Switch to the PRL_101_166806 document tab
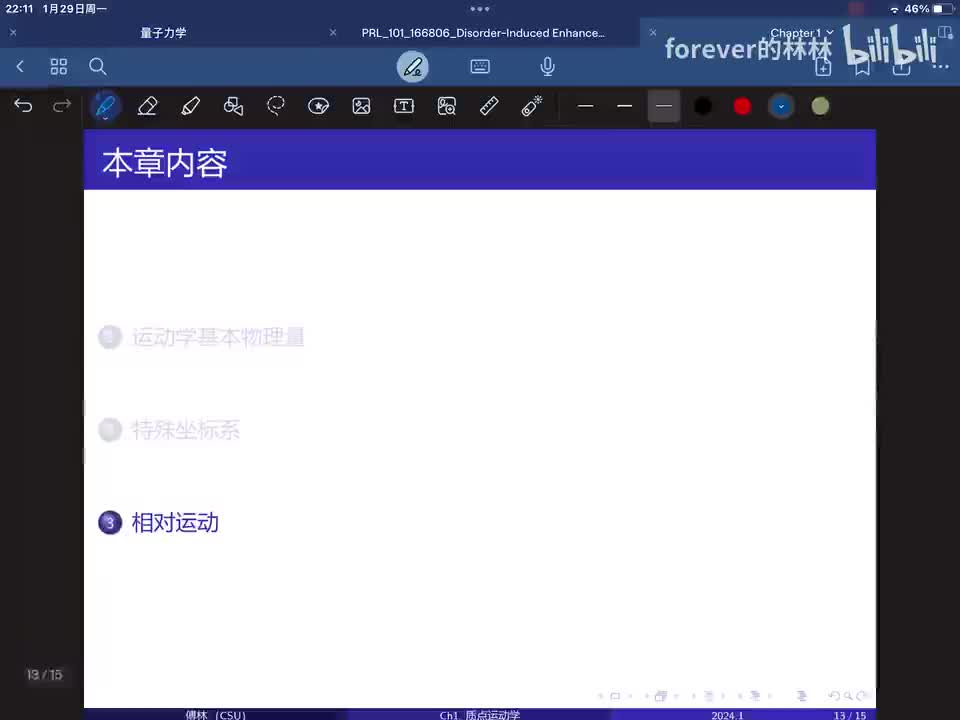This screenshot has width=960, height=720. [483, 33]
